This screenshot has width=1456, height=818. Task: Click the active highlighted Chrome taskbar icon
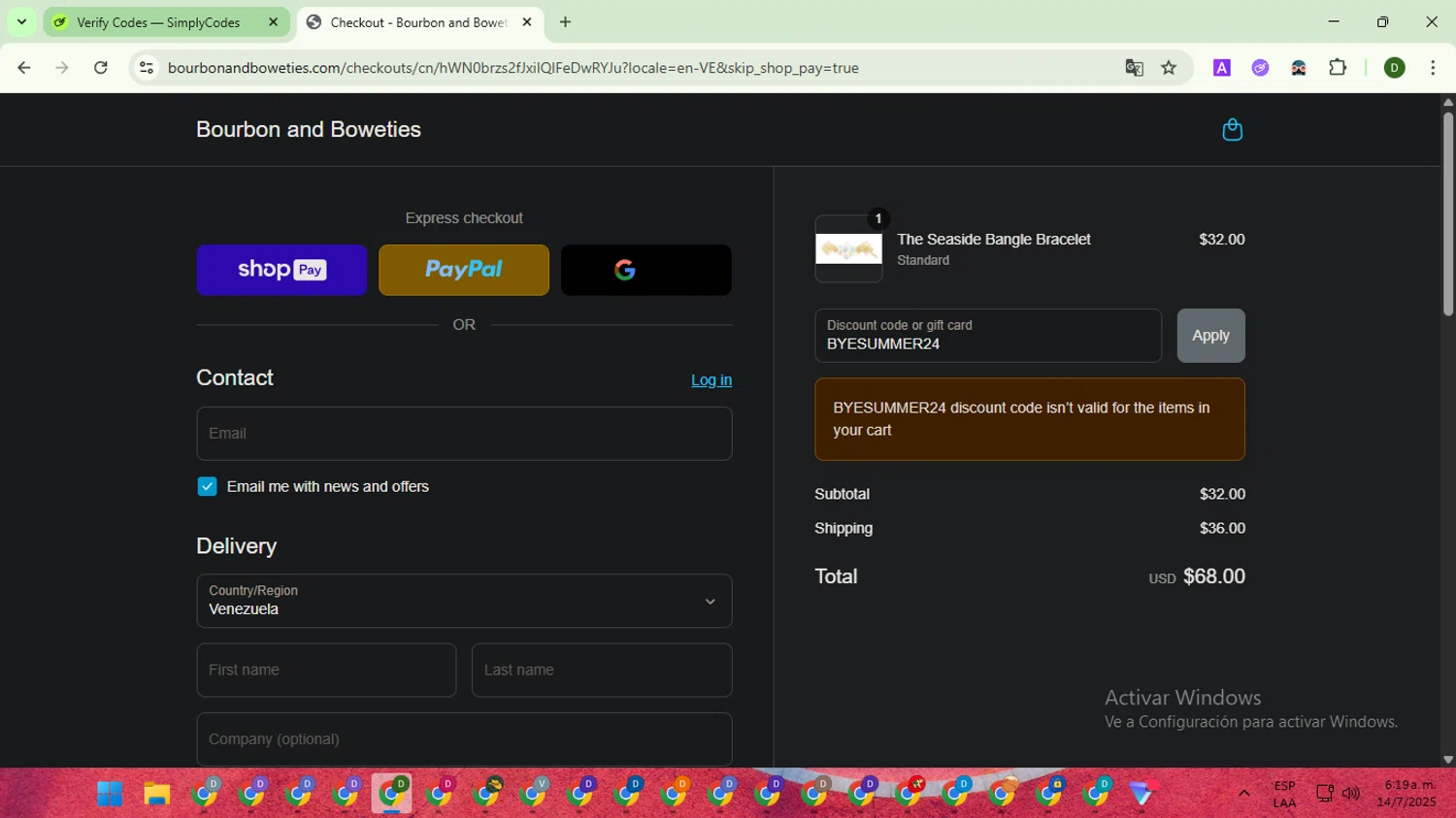click(x=392, y=794)
